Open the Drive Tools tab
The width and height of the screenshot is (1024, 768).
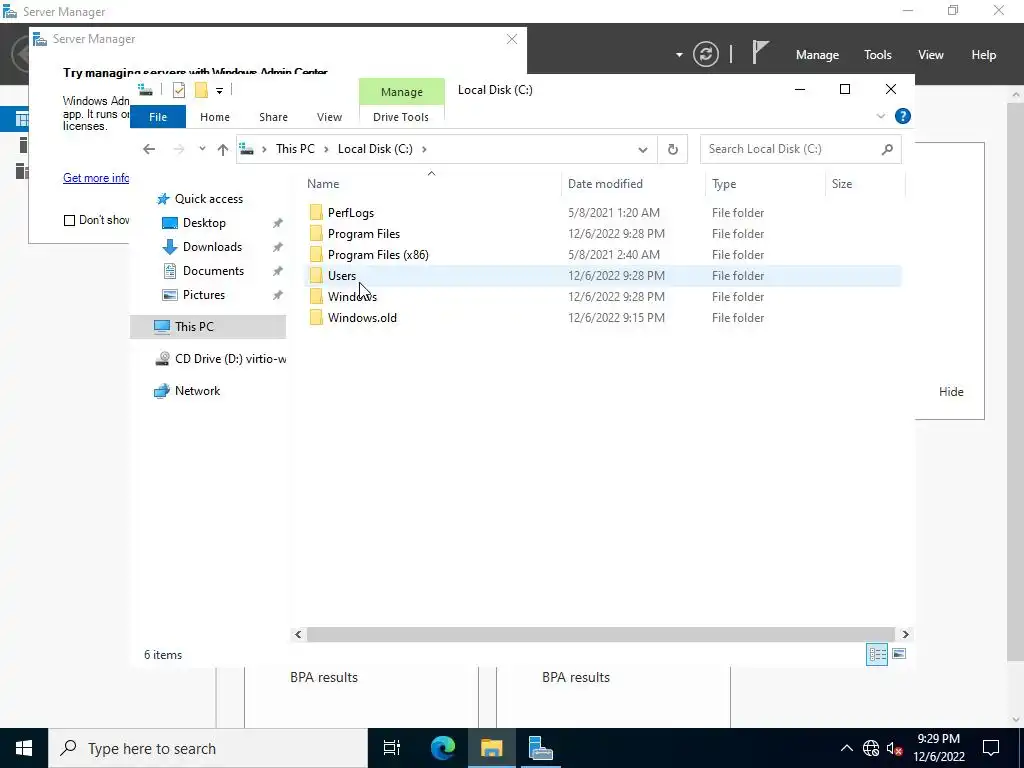(x=401, y=117)
